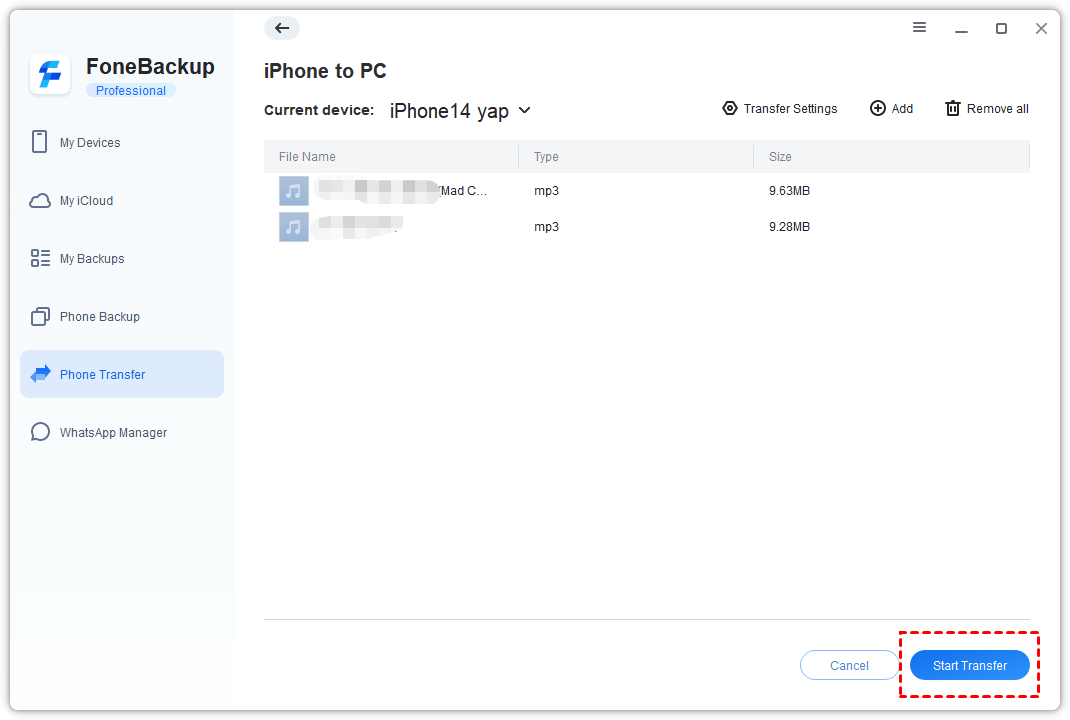Screen dimensions: 1070x720
Task: Switch to Phone Backup section
Action: [99, 317]
